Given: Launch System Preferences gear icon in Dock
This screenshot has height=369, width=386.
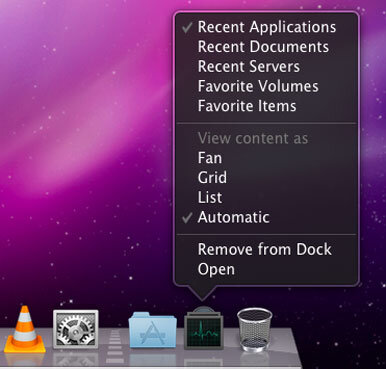Looking at the screenshot, I should click(x=76, y=329).
